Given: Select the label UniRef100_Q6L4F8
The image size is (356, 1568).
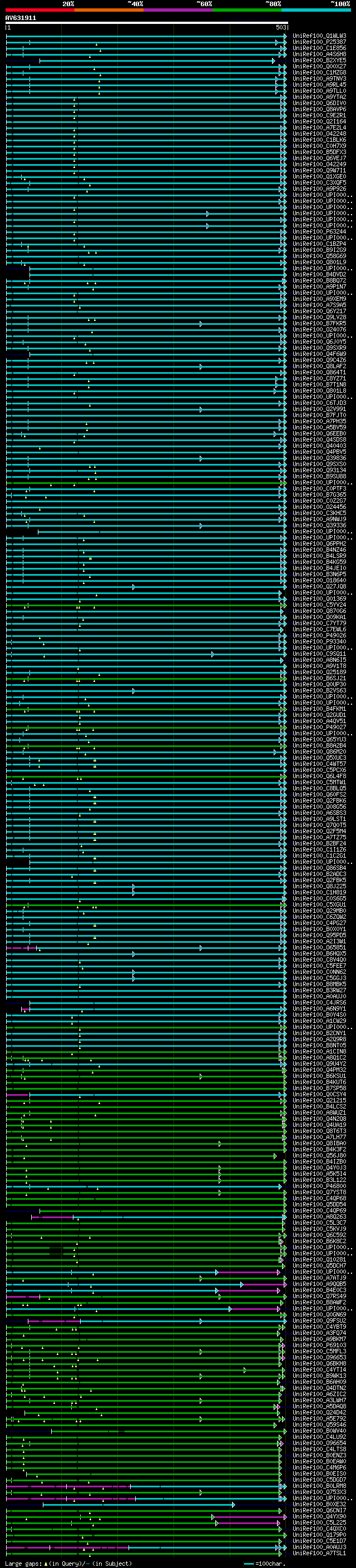Looking at the screenshot, I should click(319, 776).
